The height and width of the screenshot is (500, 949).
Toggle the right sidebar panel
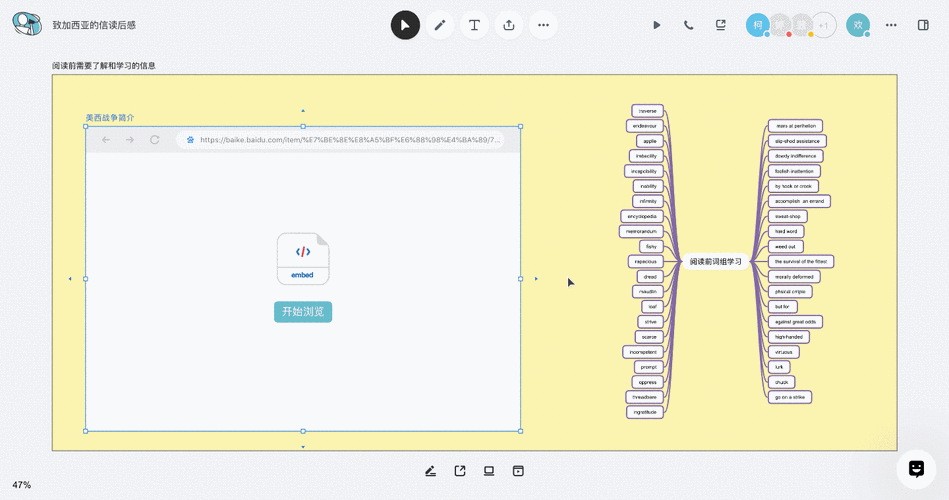tap(923, 25)
